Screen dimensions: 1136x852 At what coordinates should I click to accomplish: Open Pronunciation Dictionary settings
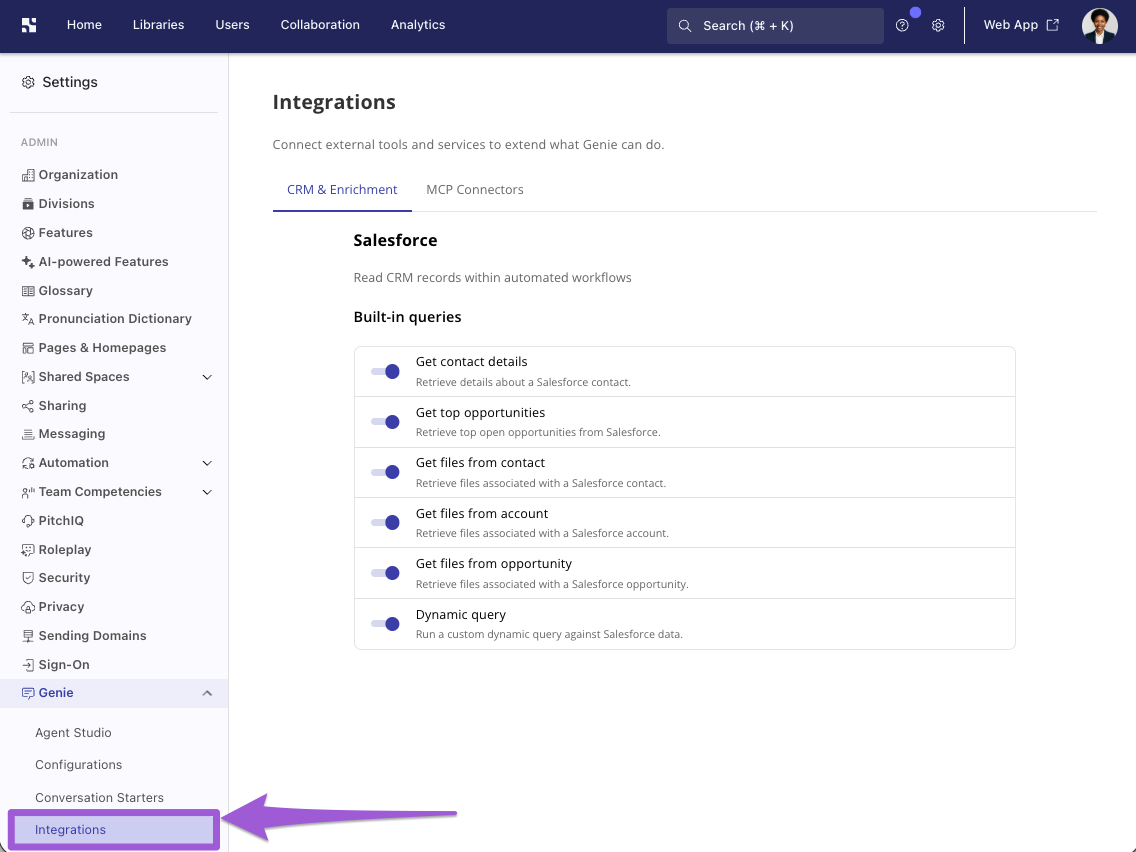point(114,319)
